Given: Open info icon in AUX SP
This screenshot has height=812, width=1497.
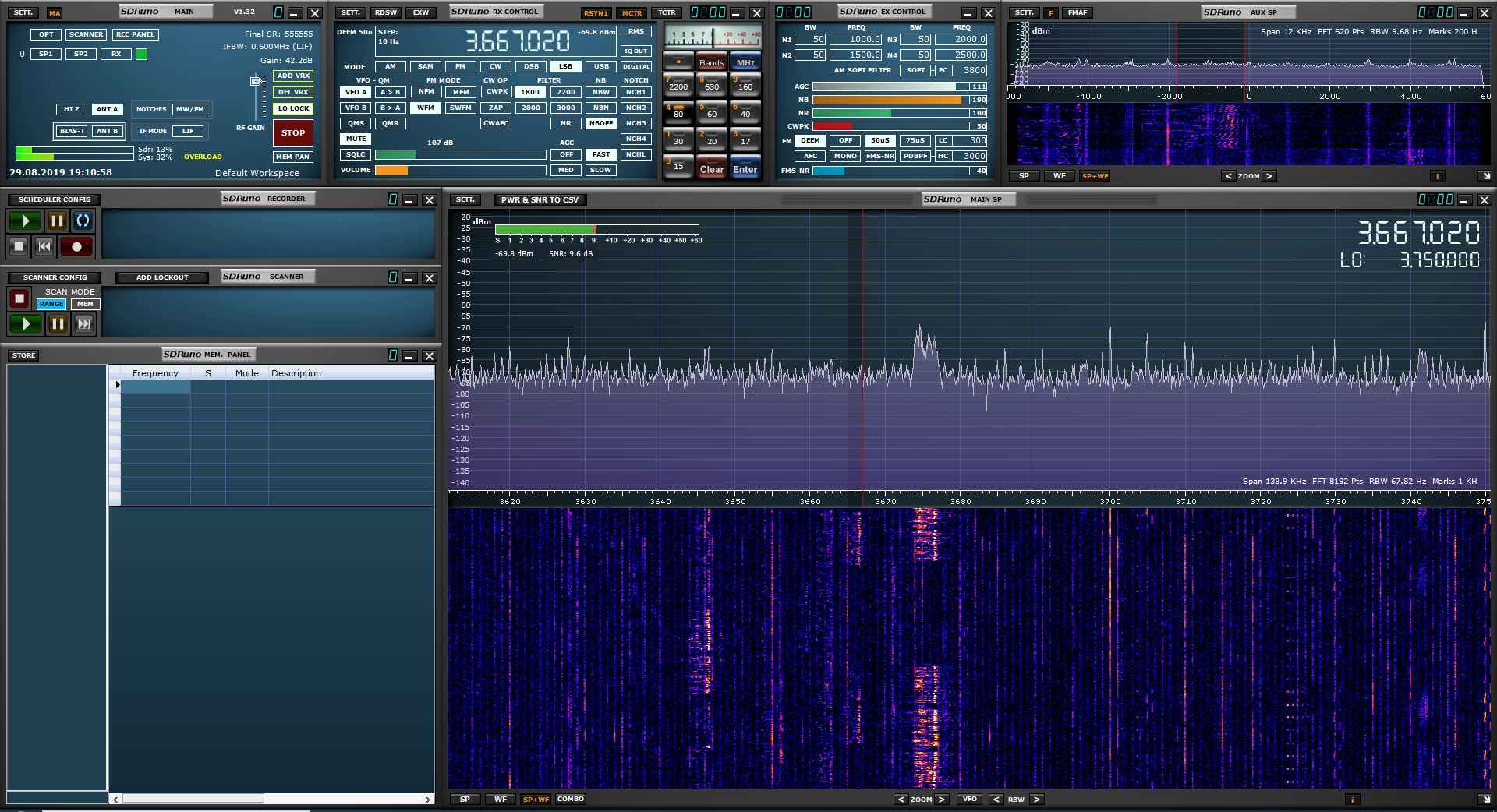Looking at the screenshot, I should (x=1437, y=176).
